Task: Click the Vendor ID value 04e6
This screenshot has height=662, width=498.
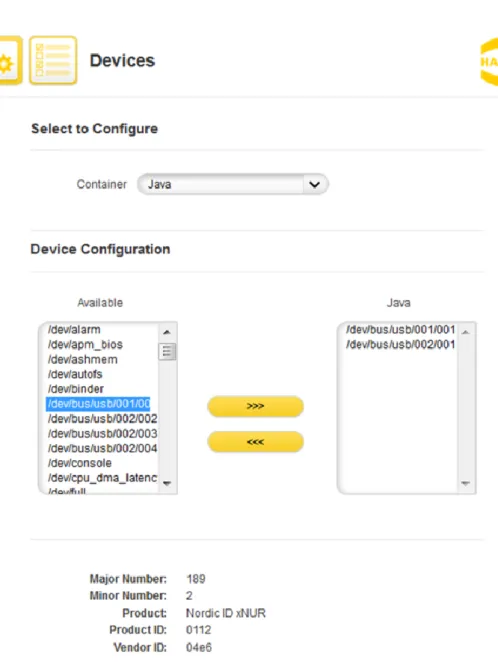Action: [x=199, y=647]
